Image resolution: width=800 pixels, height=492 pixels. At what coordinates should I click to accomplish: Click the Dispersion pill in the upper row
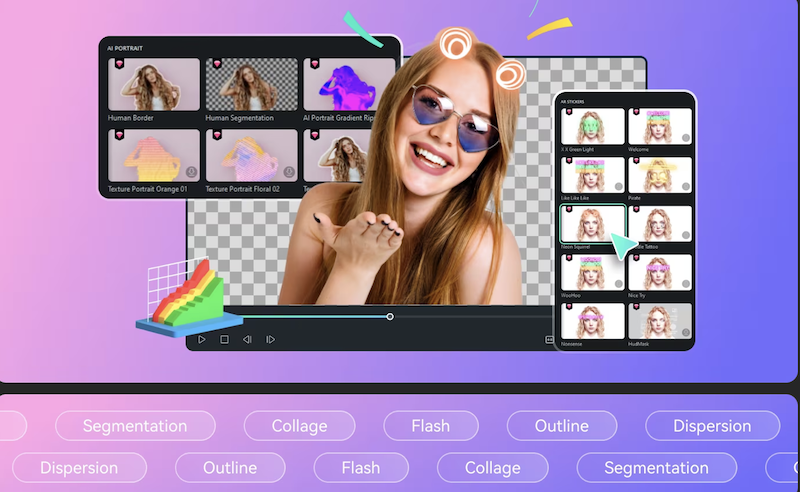[x=712, y=426]
